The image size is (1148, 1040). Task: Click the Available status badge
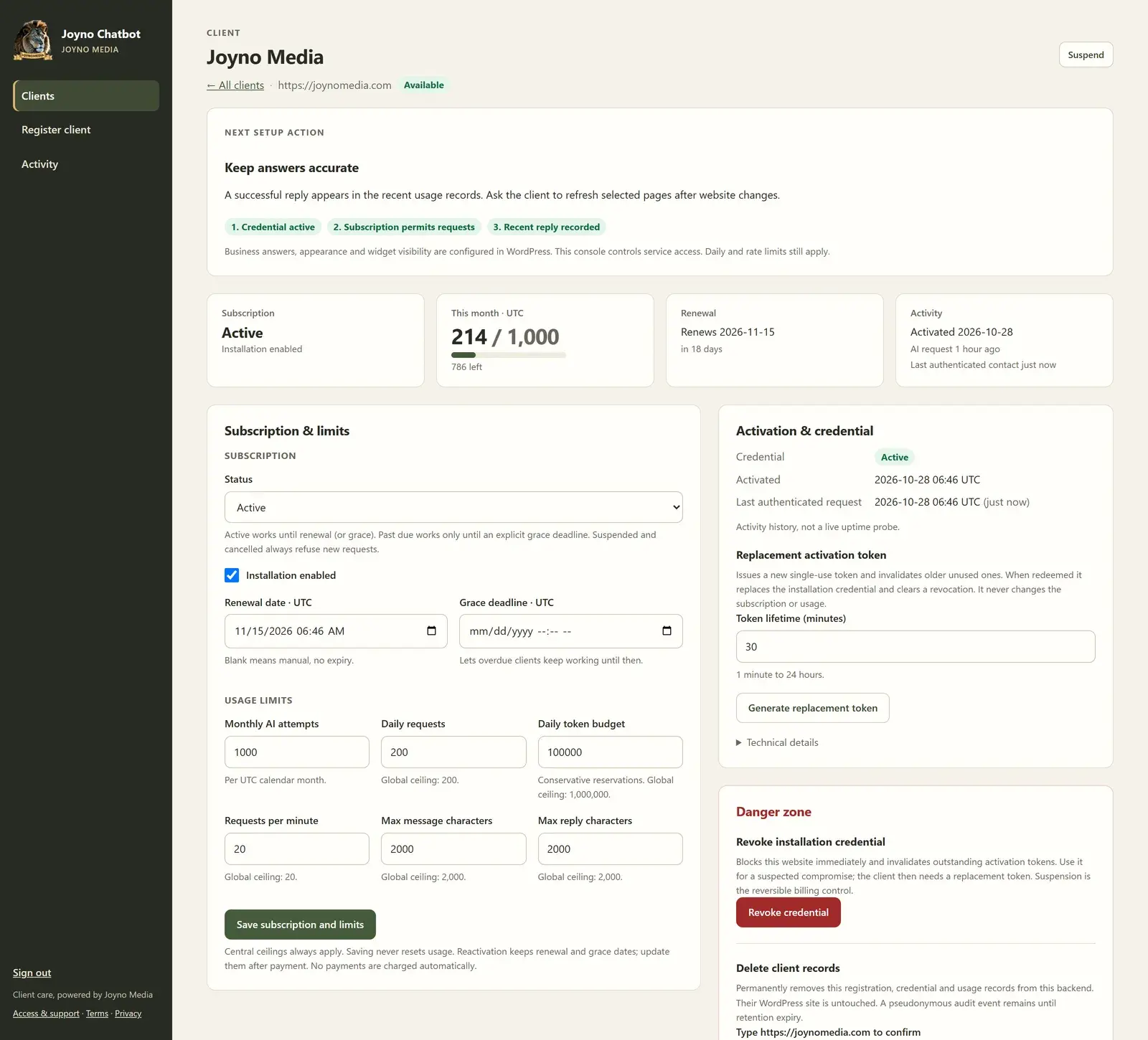[423, 85]
